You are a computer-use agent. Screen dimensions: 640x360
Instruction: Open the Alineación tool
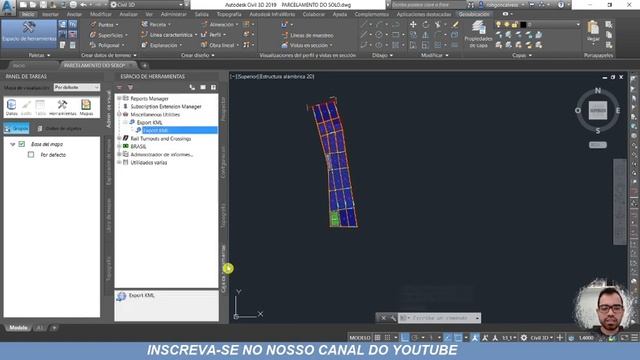[x=220, y=24]
